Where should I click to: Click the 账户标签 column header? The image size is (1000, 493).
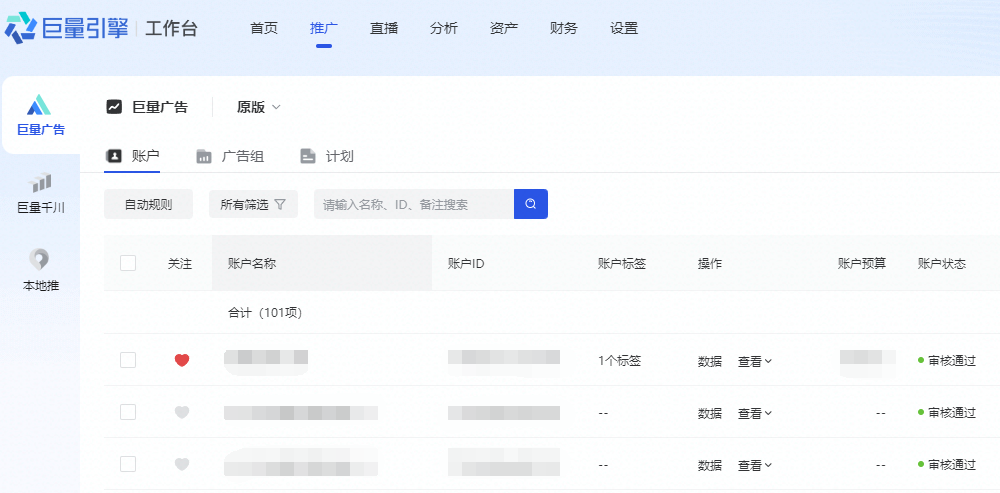pyautogui.click(x=622, y=263)
